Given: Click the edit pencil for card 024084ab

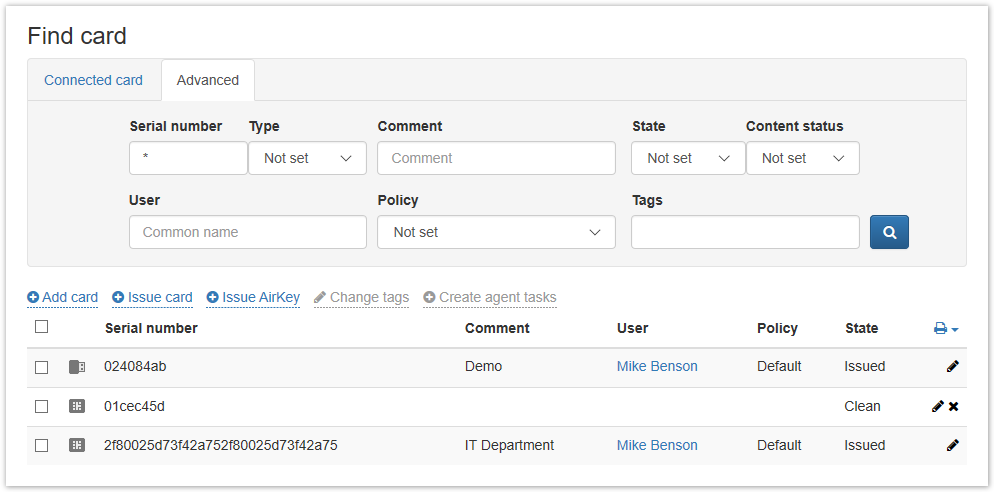Looking at the screenshot, I should point(952,367).
